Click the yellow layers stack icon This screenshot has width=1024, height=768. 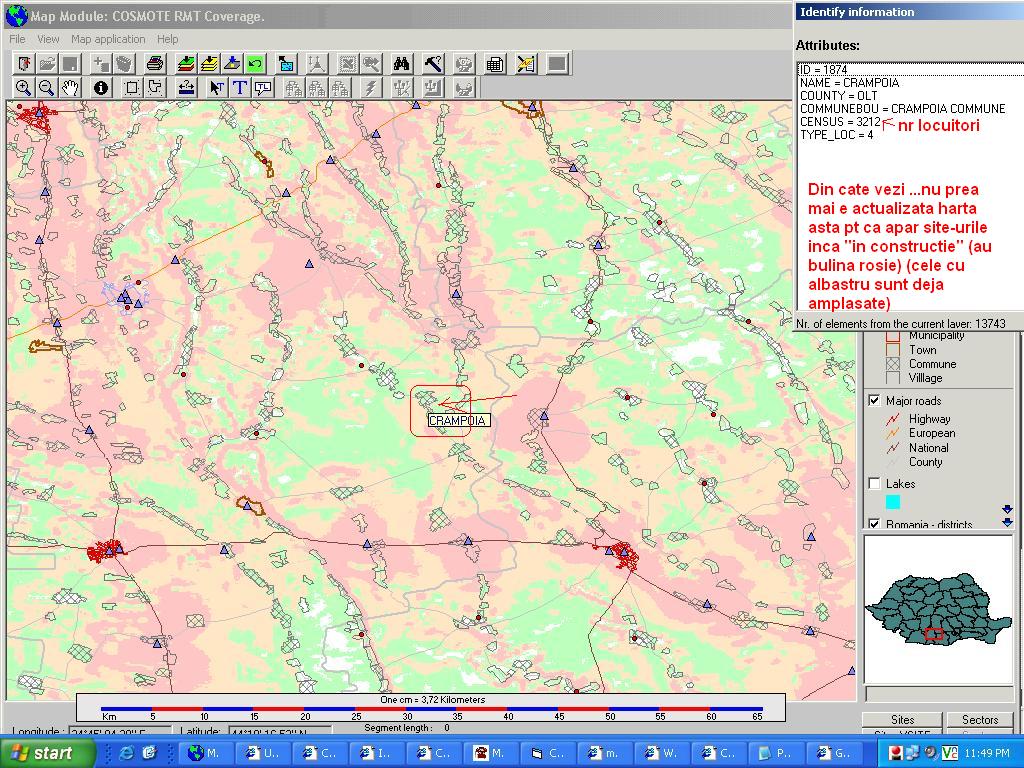209,64
